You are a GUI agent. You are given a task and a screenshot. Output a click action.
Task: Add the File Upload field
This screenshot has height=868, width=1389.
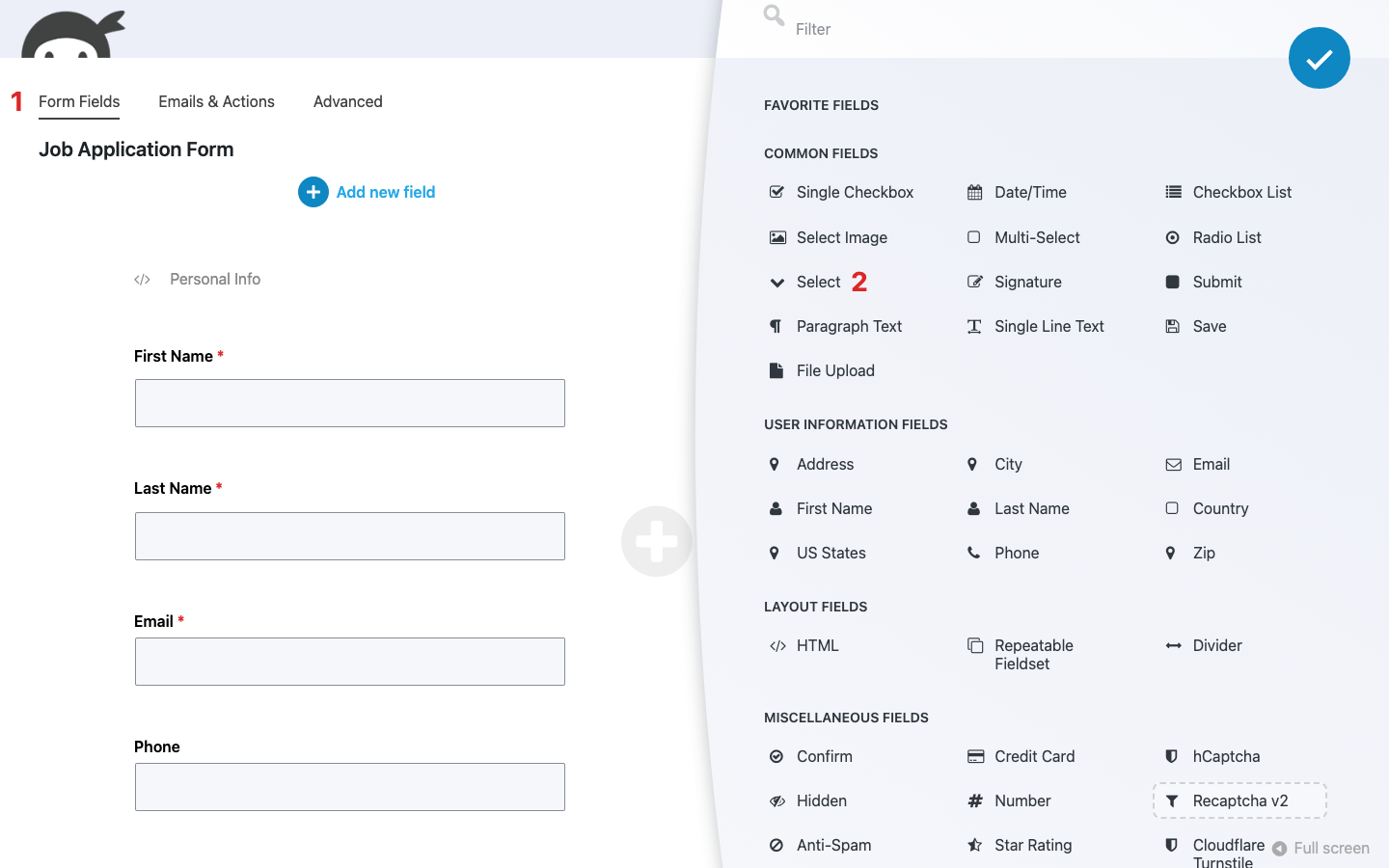[x=822, y=370]
